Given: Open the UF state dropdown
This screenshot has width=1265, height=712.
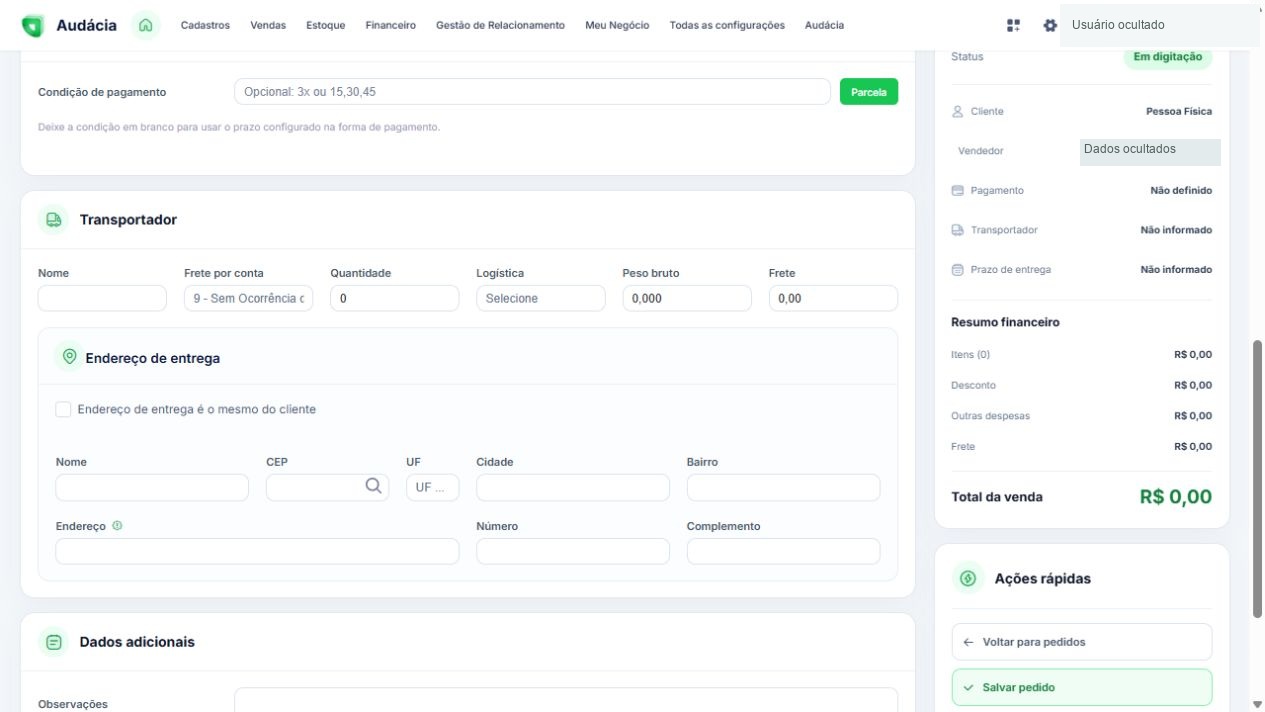Looking at the screenshot, I should [x=433, y=487].
